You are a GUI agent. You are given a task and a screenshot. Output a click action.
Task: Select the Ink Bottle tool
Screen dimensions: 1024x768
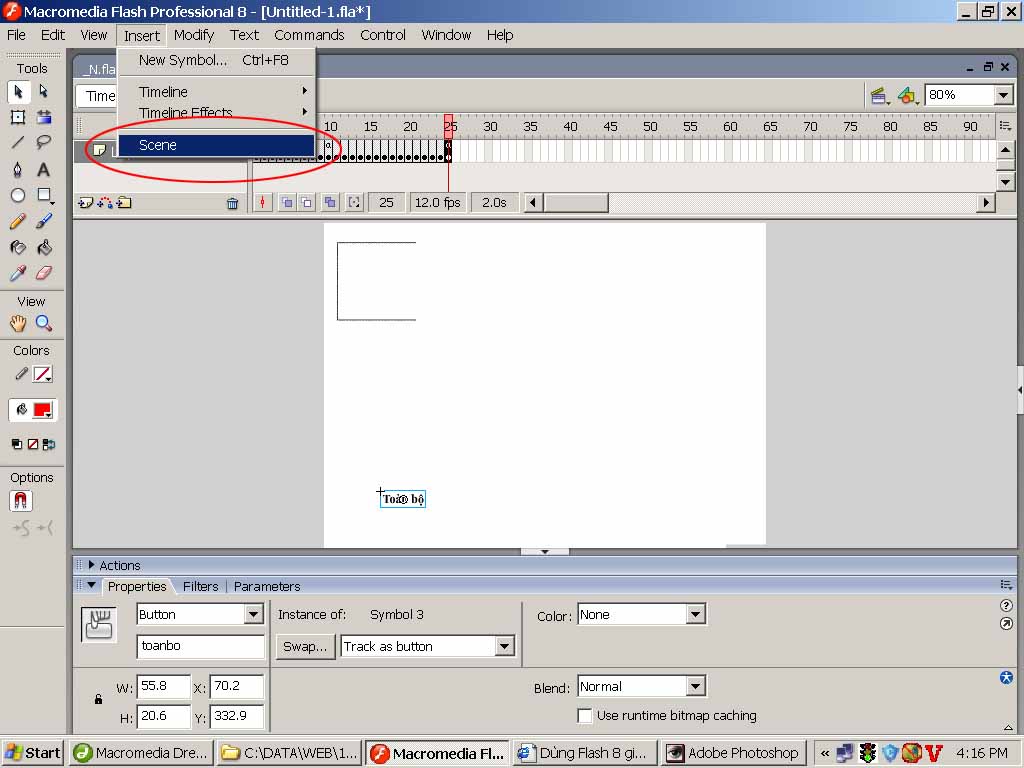point(18,248)
